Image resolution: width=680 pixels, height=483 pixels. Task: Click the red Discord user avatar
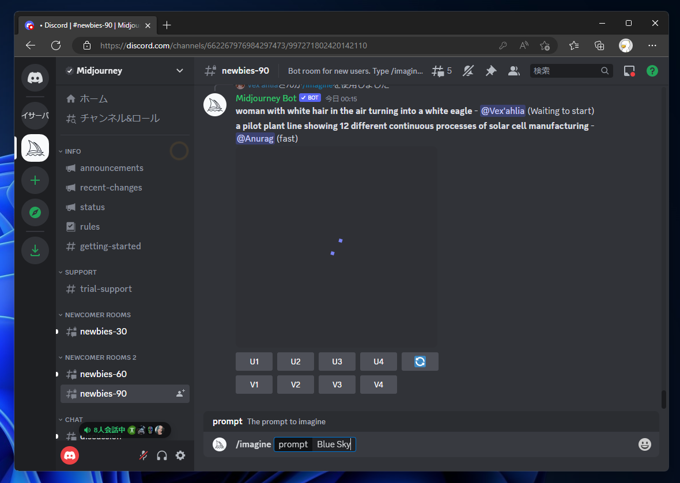pyautogui.click(x=70, y=455)
